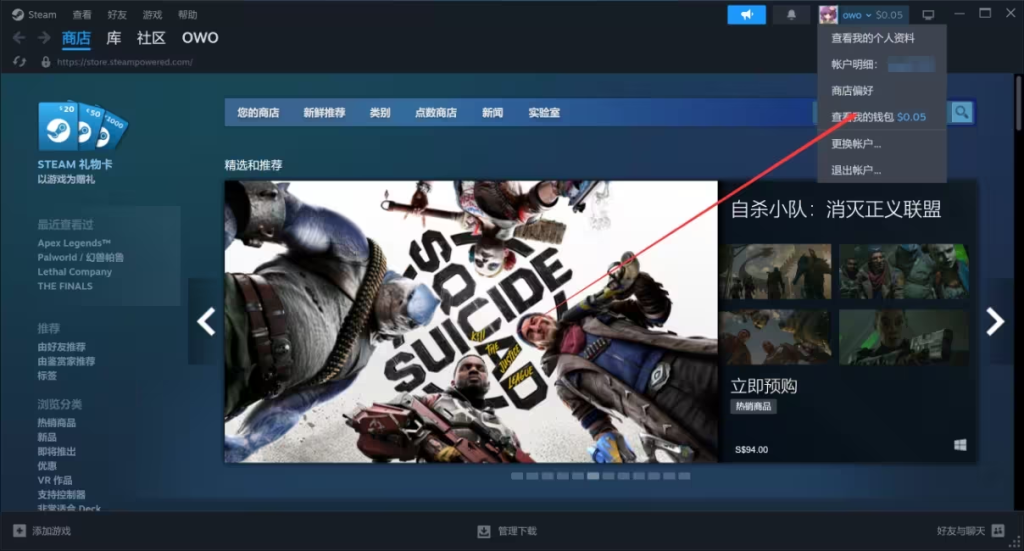Open 即将推出 browse category
This screenshot has width=1024, height=551.
point(57,451)
